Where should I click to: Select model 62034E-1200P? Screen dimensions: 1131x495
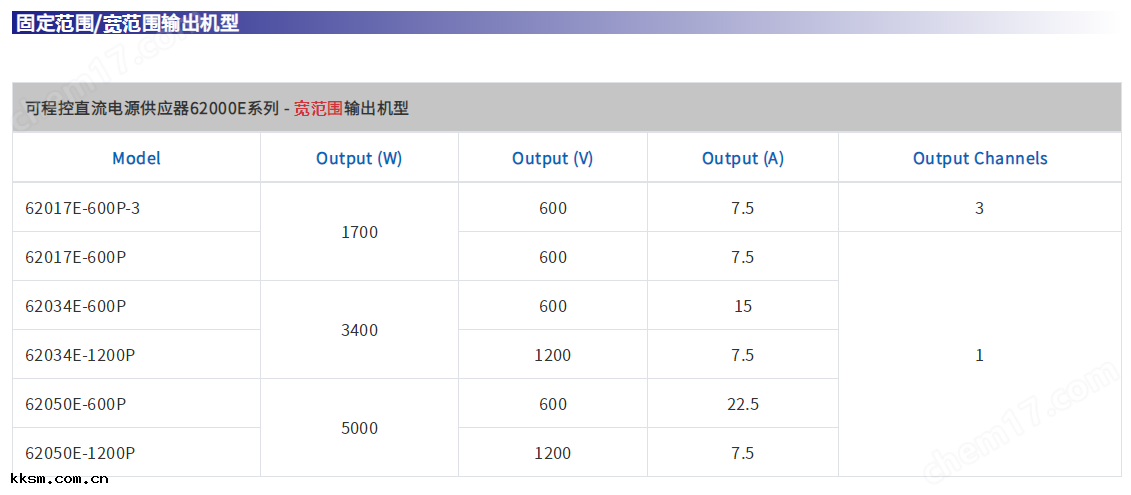(80, 355)
